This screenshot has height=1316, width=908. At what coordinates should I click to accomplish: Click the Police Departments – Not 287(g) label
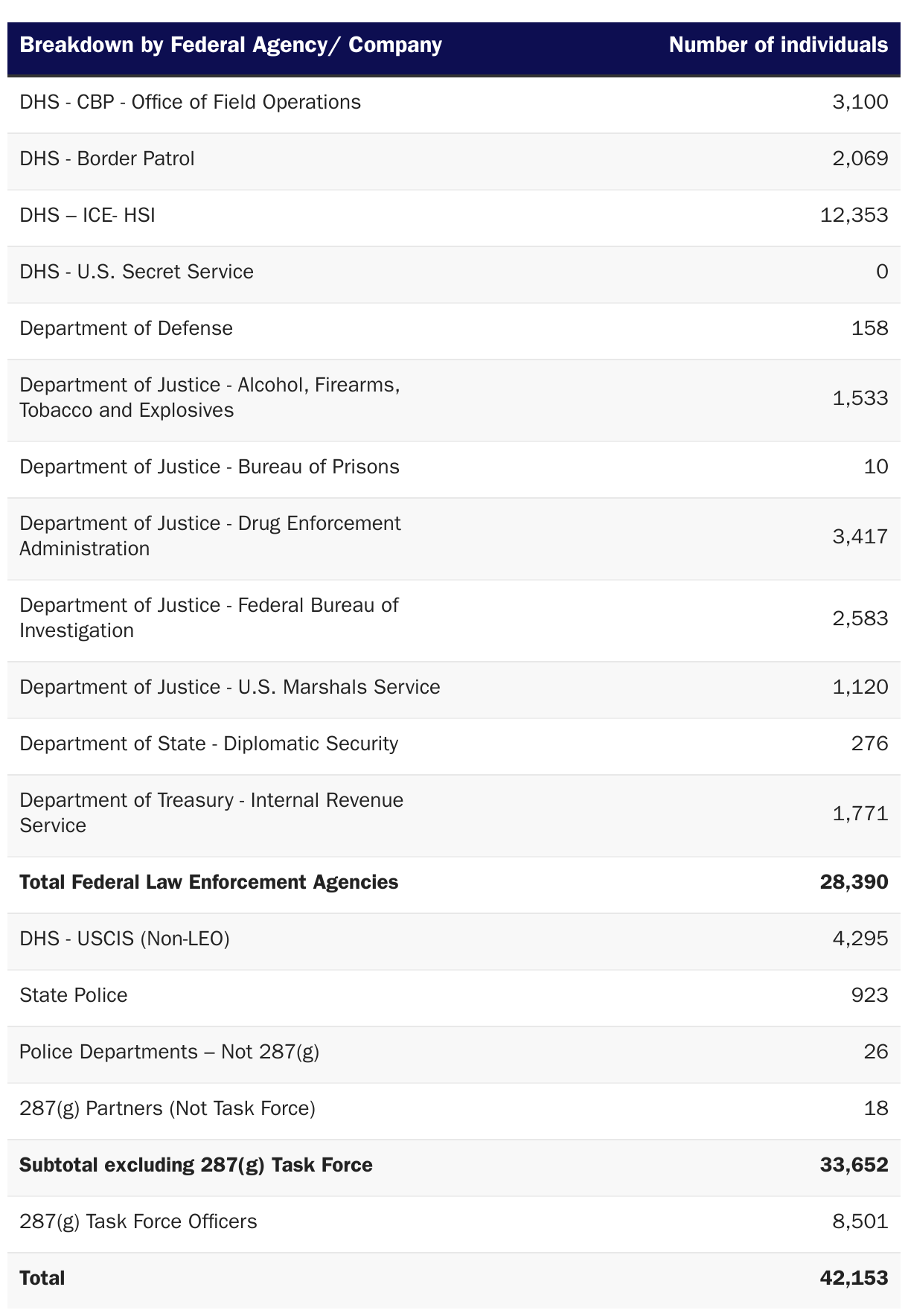coord(169,1052)
